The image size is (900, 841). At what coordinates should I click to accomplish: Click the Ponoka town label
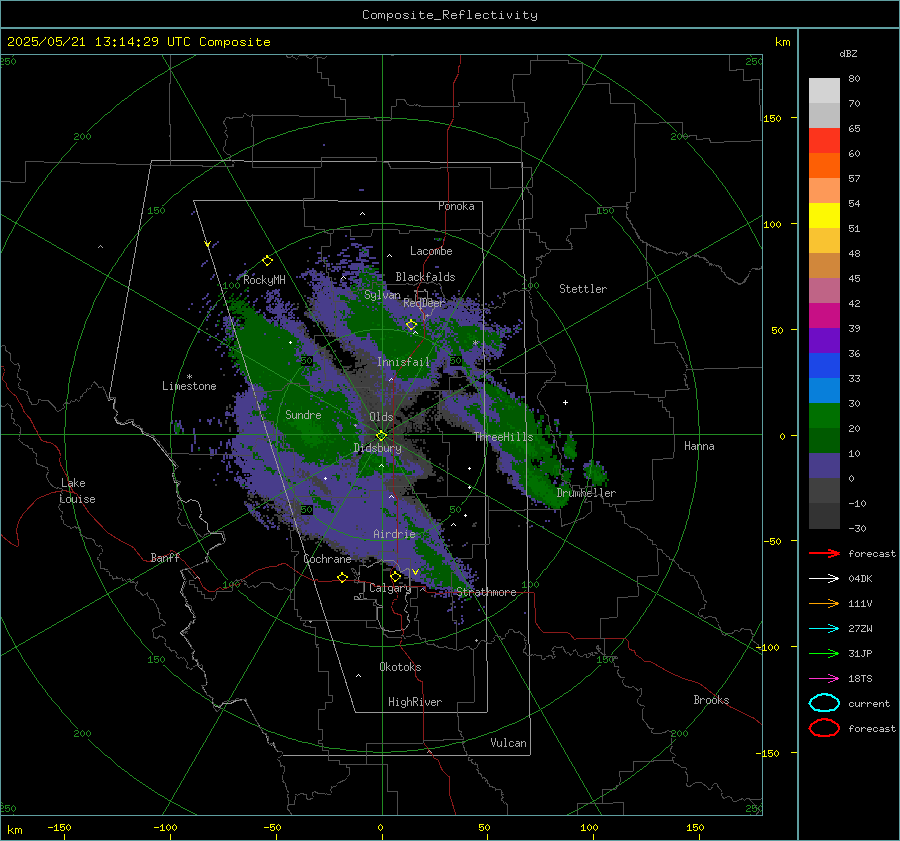pos(456,206)
